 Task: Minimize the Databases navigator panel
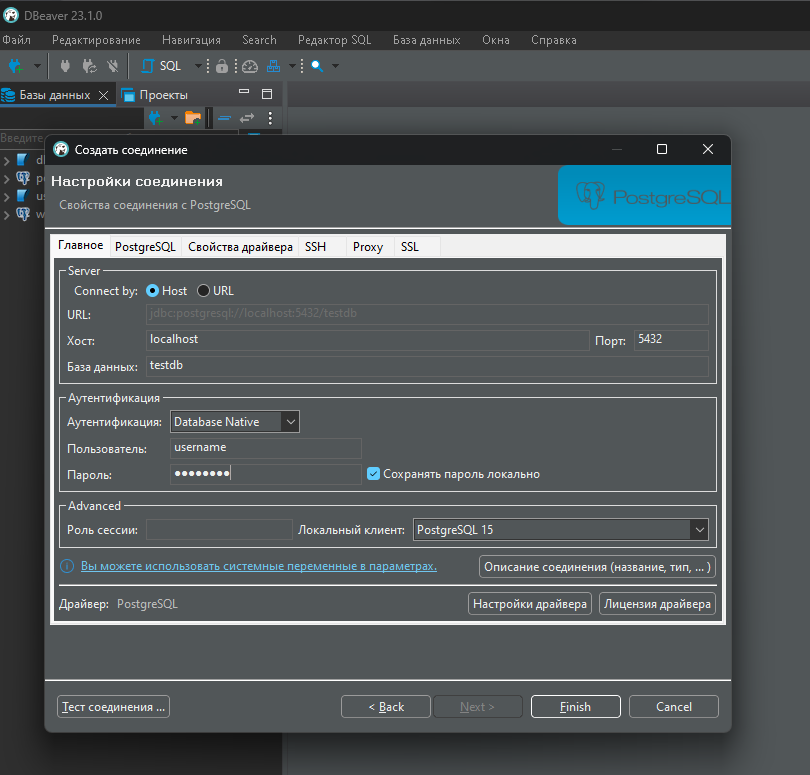click(x=244, y=92)
